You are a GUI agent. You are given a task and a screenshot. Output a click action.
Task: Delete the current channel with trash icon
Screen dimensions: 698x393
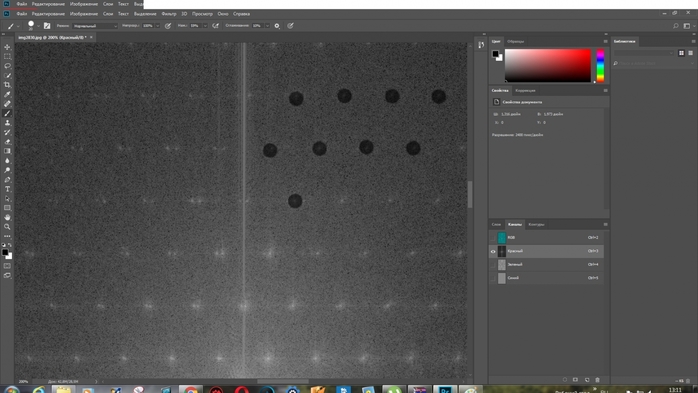(597, 380)
